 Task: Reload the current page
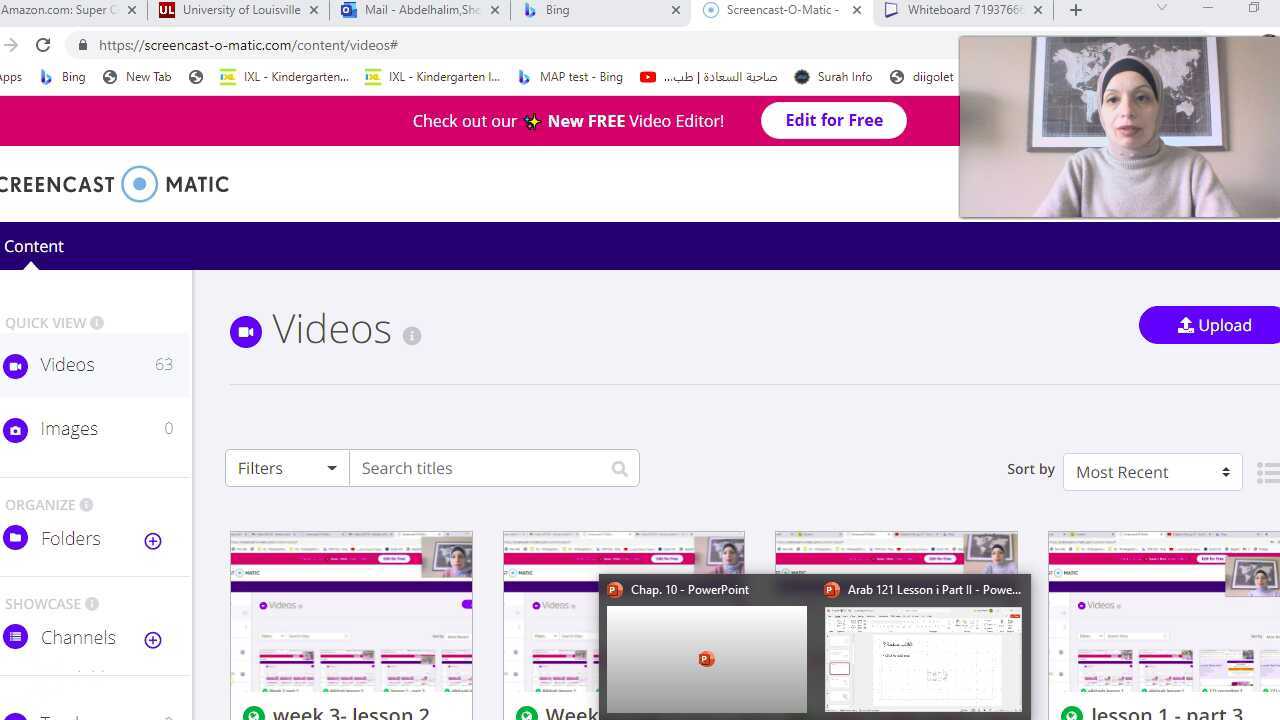[x=43, y=45]
